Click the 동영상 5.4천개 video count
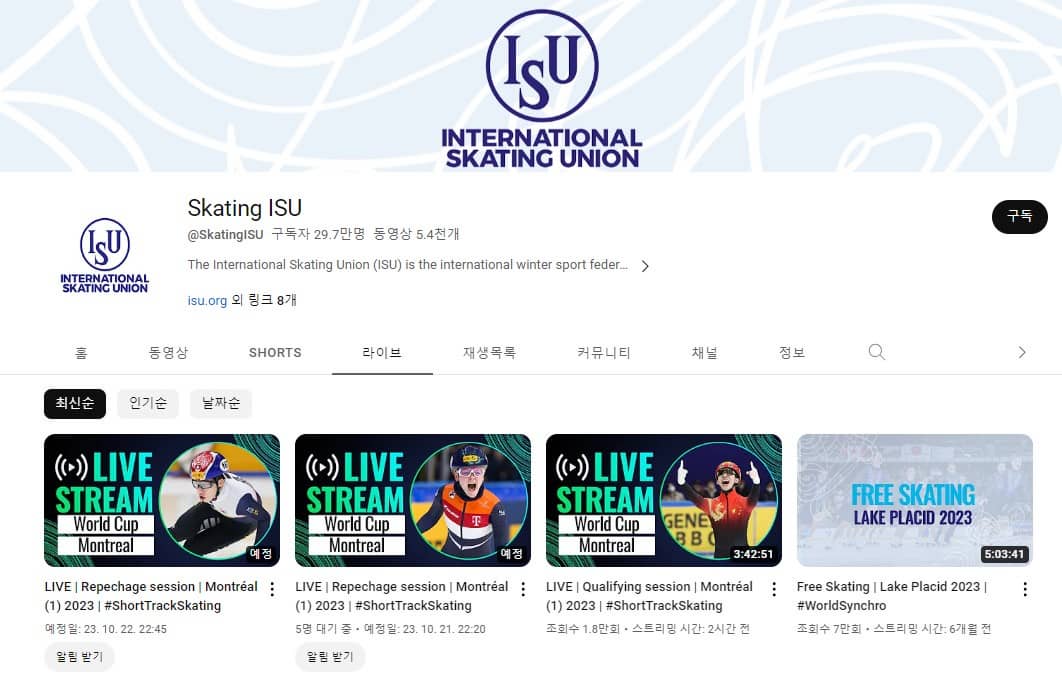This screenshot has height=680, width=1062. 417,234
